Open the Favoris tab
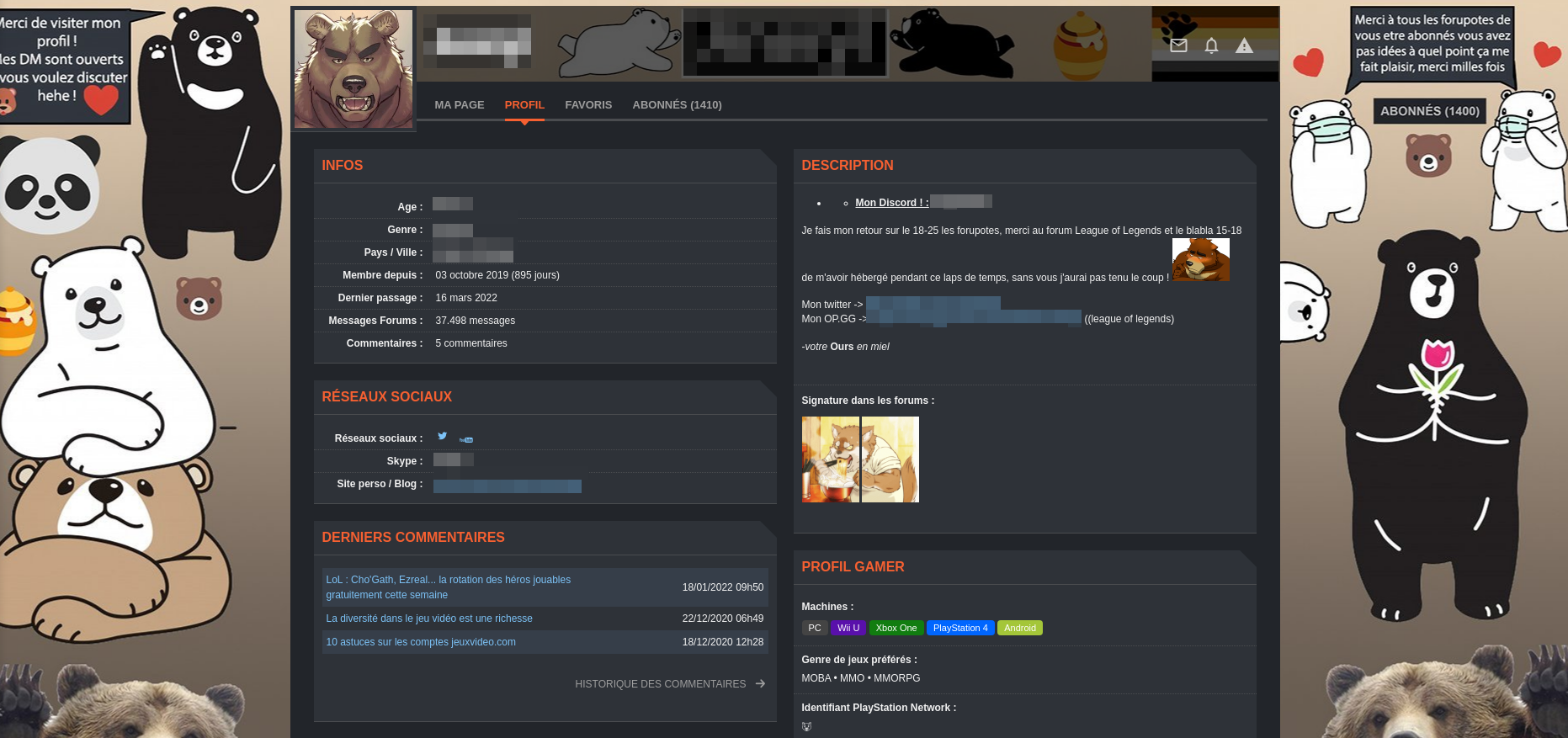The height and width of the screenshot is (738, 1568). coord(588,105)
